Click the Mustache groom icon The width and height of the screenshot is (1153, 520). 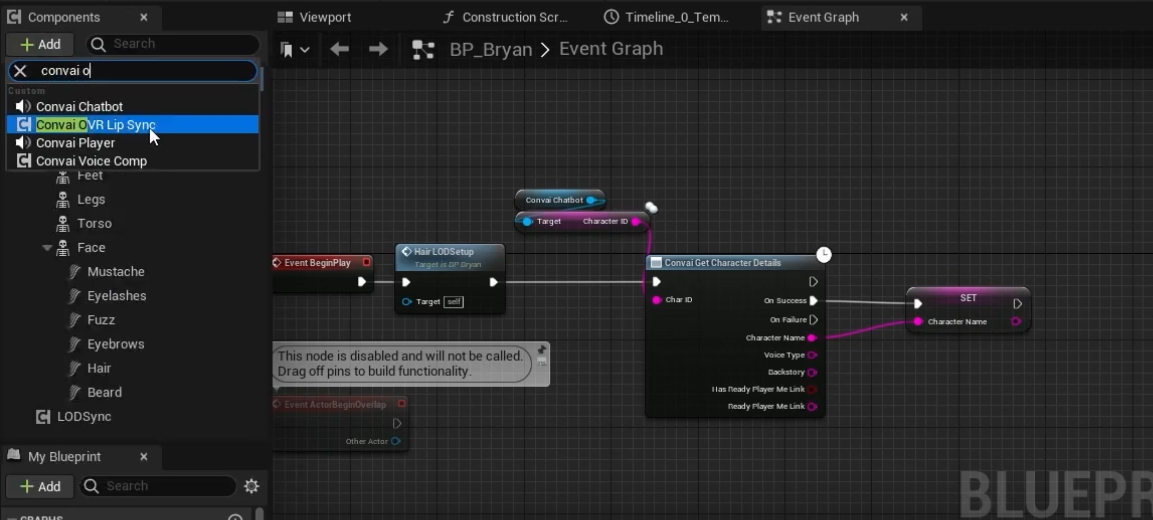pyautogui.click(x=74, y=272)
